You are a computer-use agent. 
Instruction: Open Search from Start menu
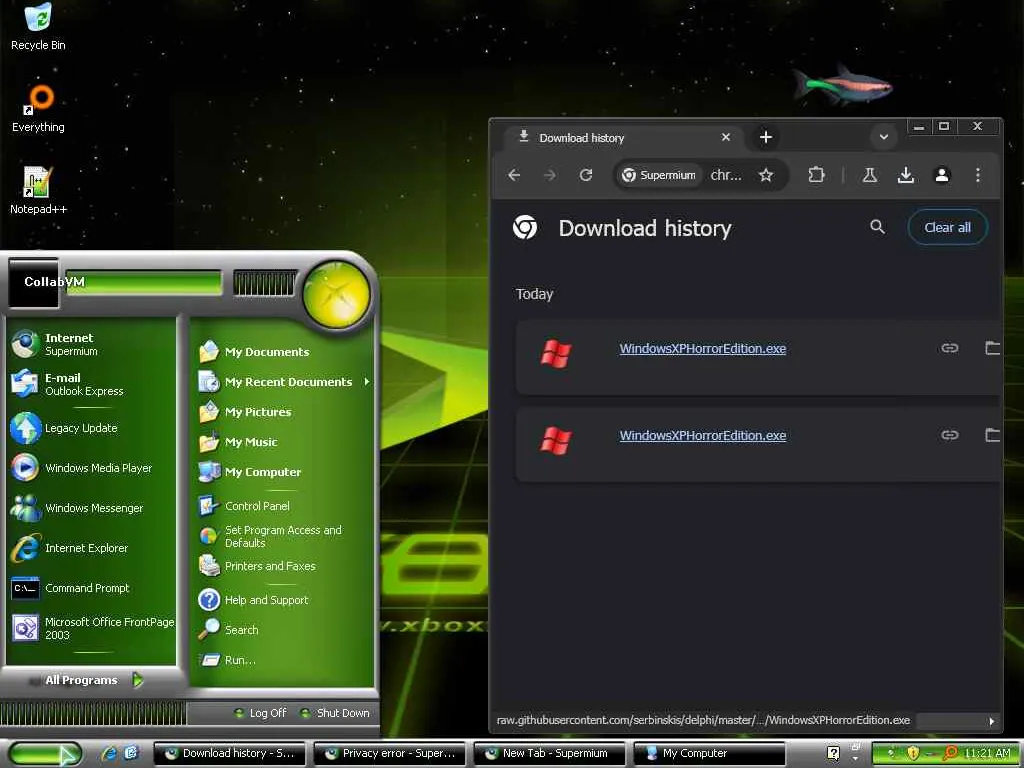(x=282, y=630)
